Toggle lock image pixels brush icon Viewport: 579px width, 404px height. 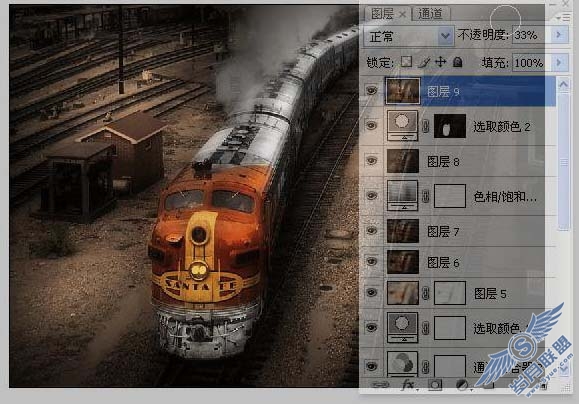425,62
